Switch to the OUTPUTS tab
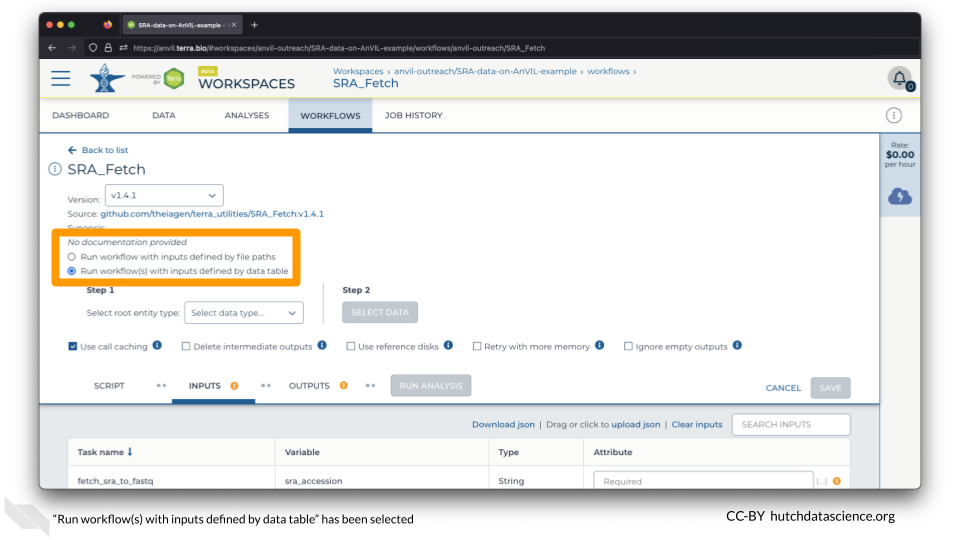This screenshot has height=540, width=960. (x=309, y=386)
